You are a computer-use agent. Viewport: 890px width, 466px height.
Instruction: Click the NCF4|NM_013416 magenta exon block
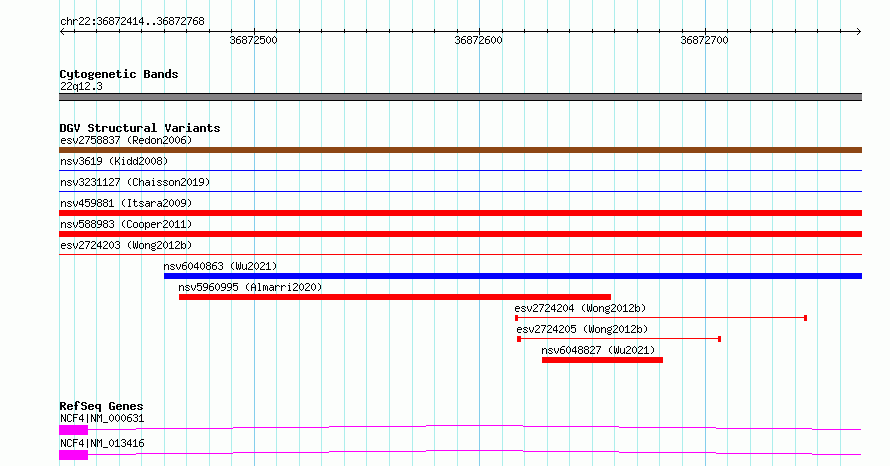point(74,455)
